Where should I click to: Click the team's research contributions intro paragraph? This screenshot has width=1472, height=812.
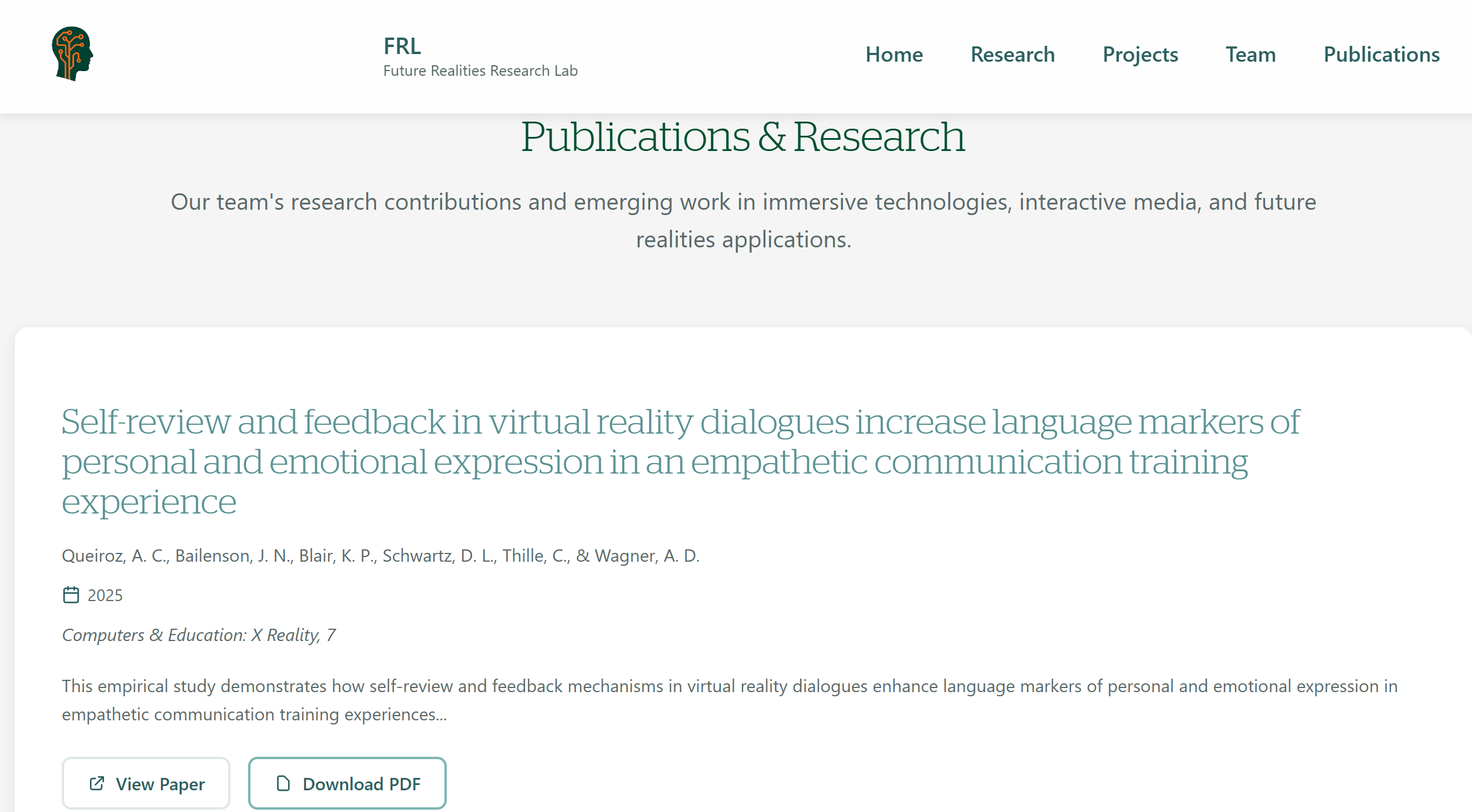coord(742,220)
